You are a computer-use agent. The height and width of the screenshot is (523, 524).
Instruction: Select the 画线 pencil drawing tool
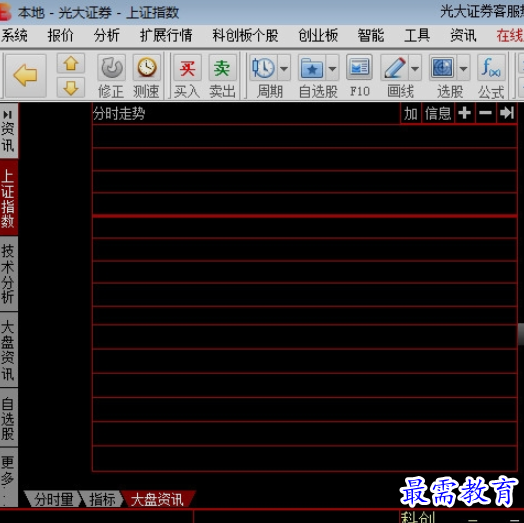click(395, 68)
